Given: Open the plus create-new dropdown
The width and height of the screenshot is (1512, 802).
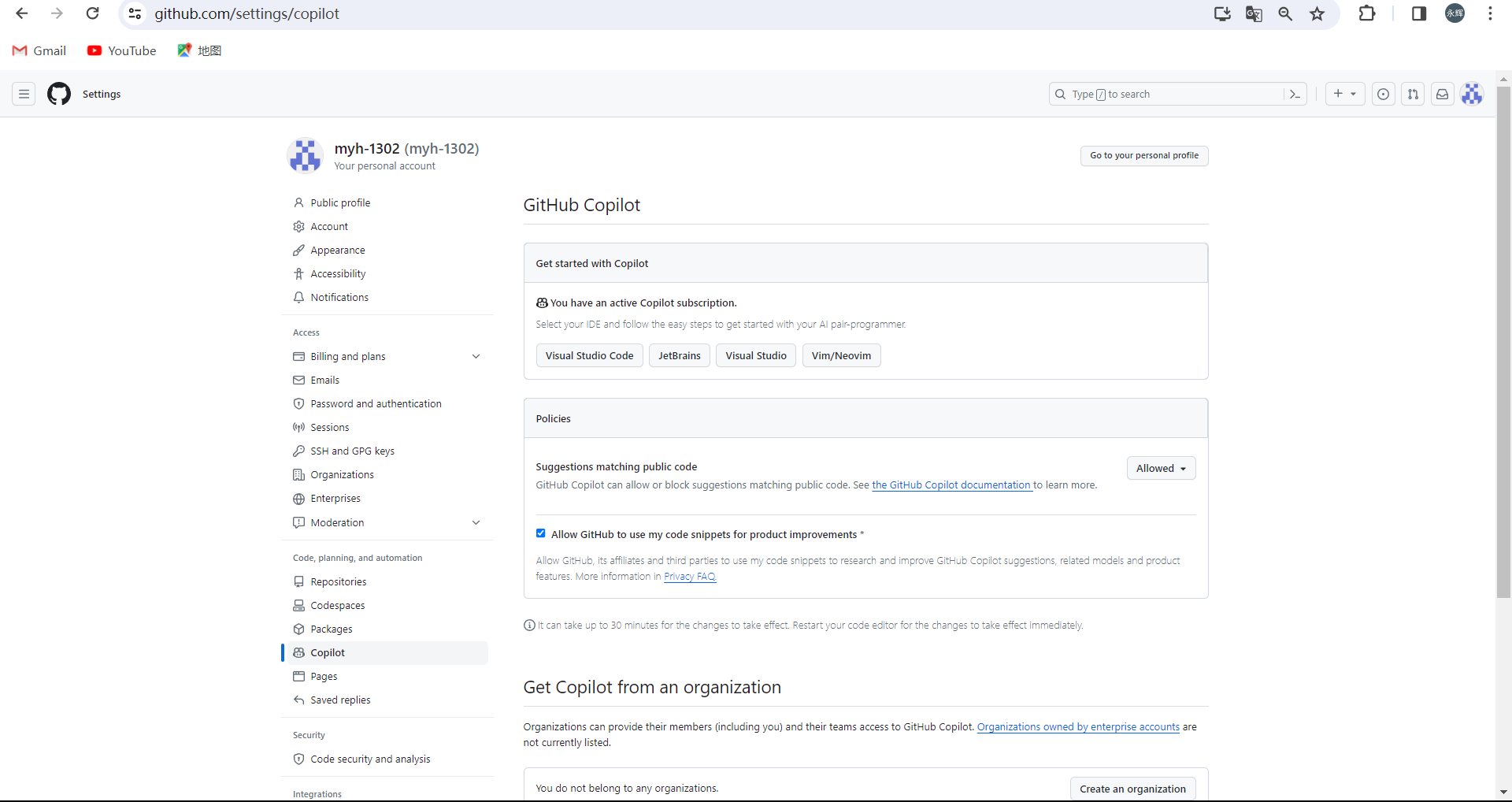Looking at the screenshot, I should click(x=1344, y=94).
